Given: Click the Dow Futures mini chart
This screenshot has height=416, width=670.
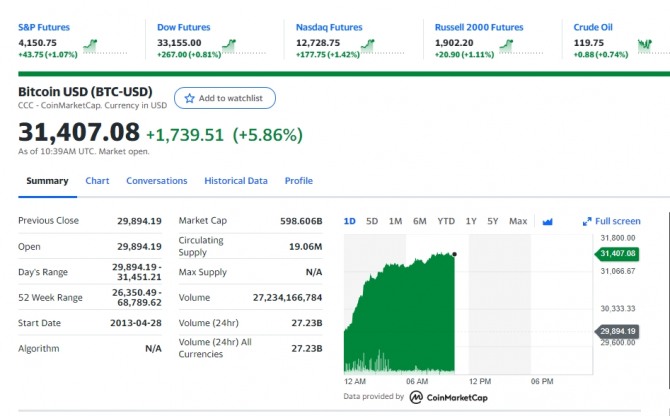Looking at the screenshot, I should 244,46.
